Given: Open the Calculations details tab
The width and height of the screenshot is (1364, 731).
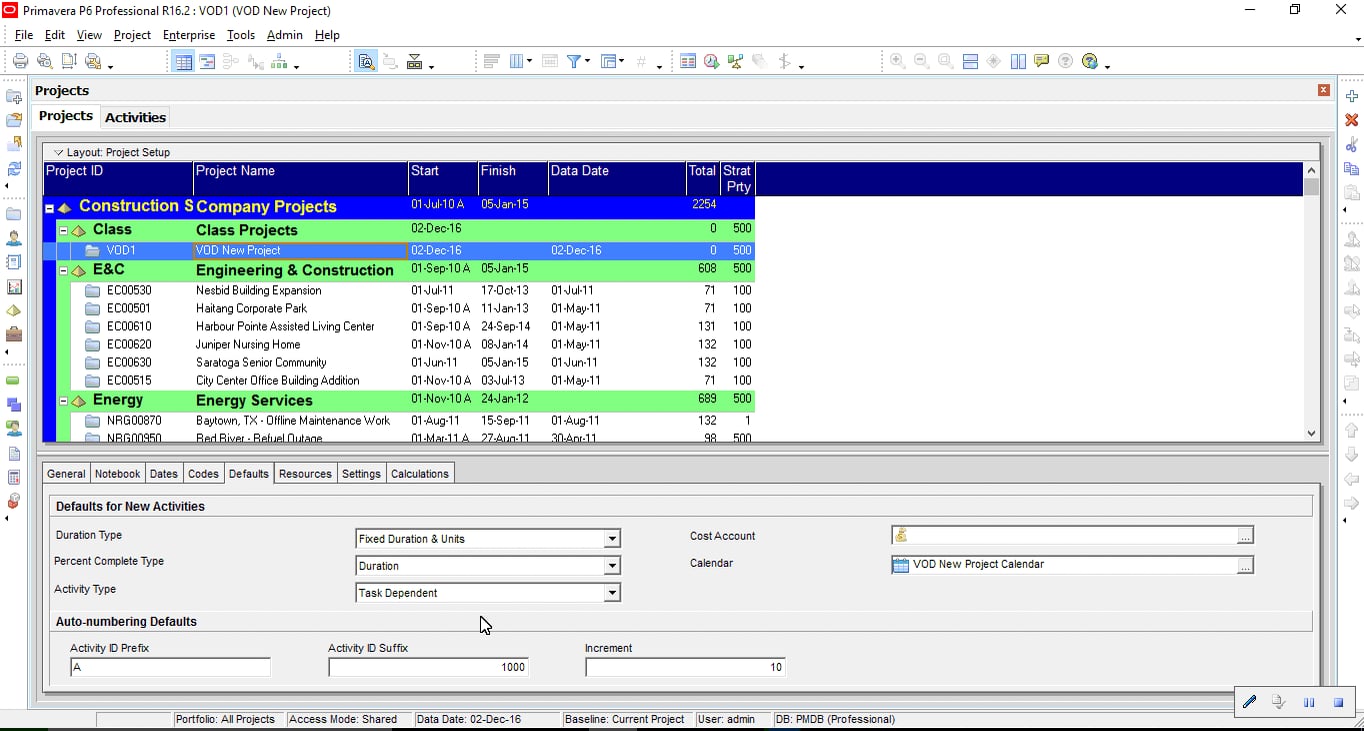Looking at the screenshot, I should 419,473.
